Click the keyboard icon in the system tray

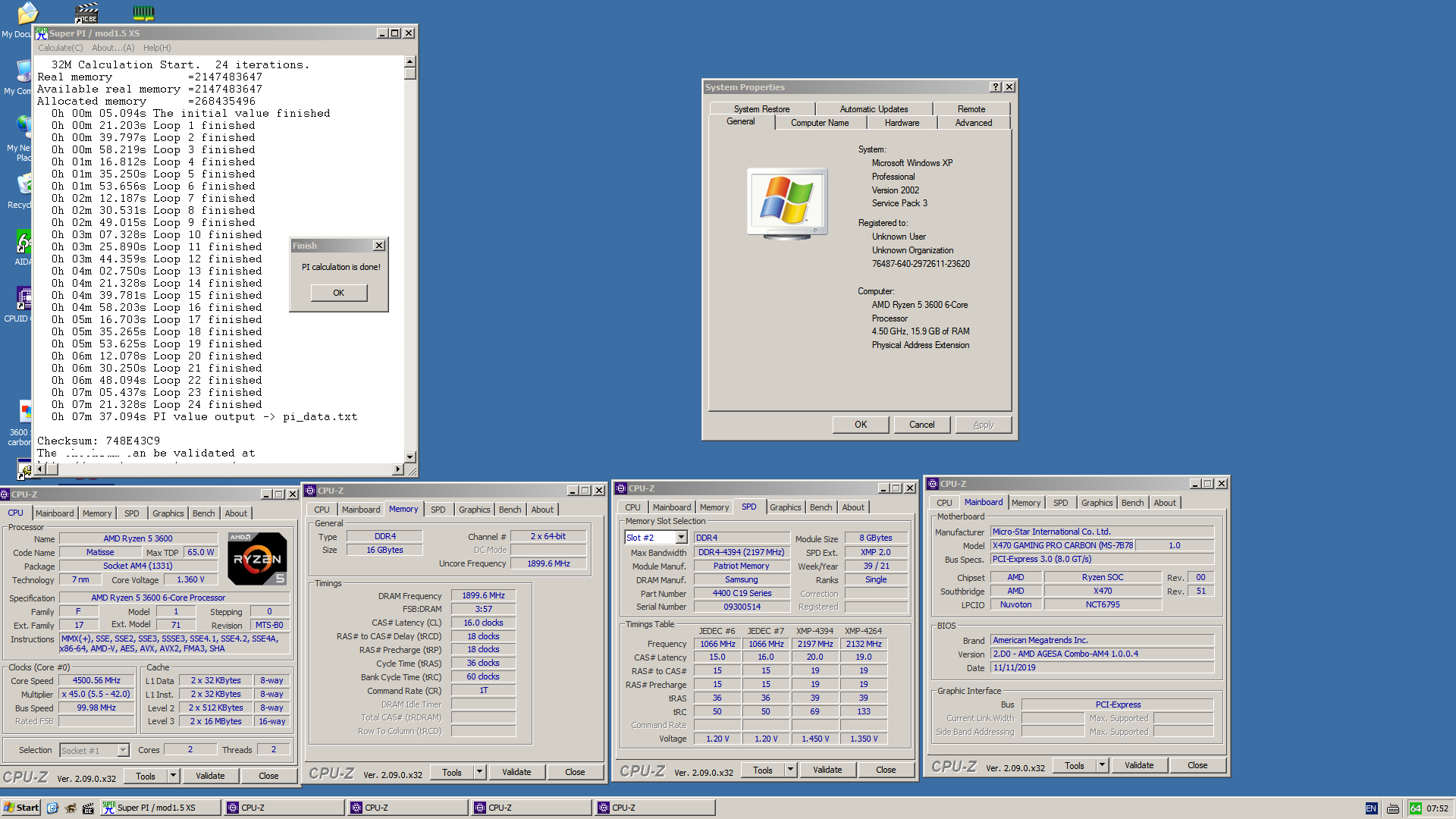coord(1393,808)
